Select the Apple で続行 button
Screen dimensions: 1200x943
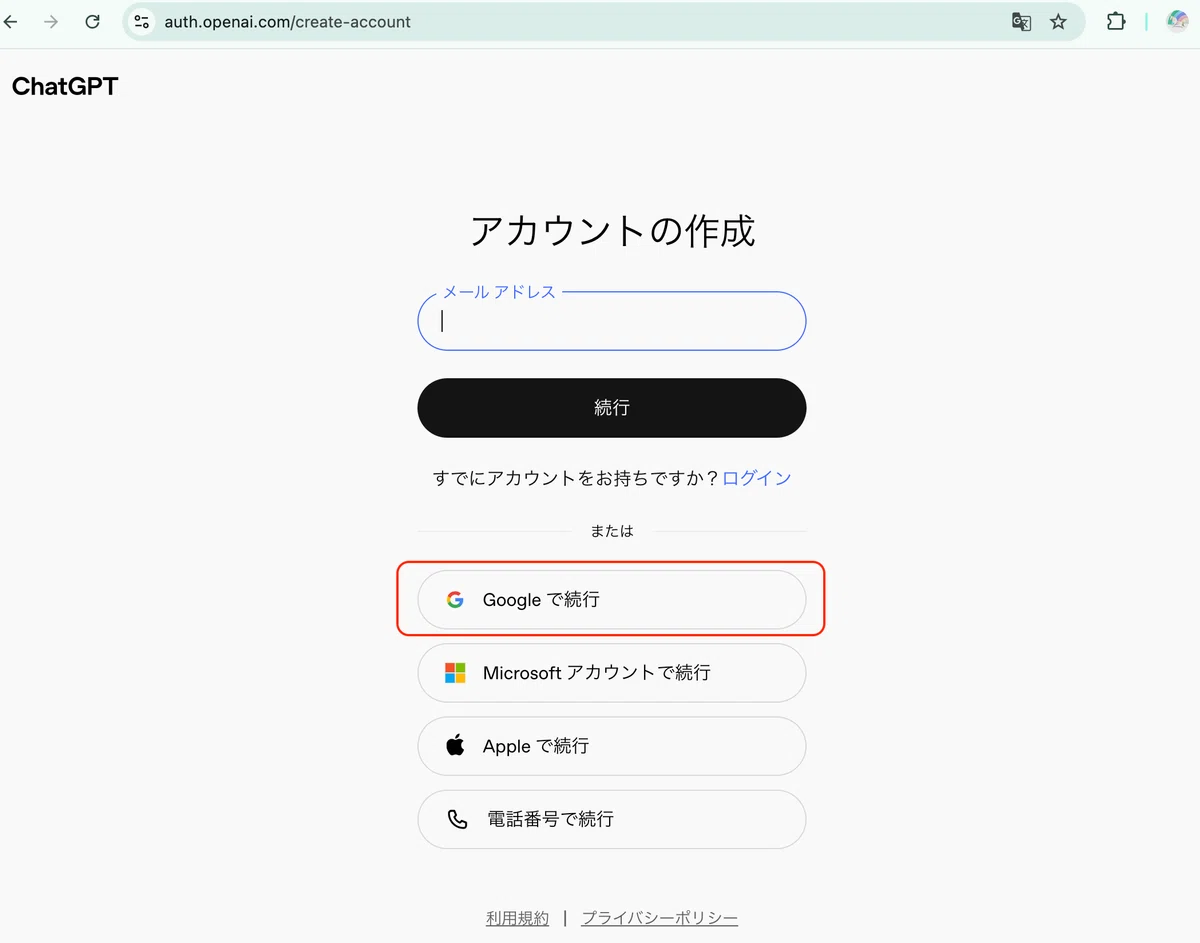[612, 746]
